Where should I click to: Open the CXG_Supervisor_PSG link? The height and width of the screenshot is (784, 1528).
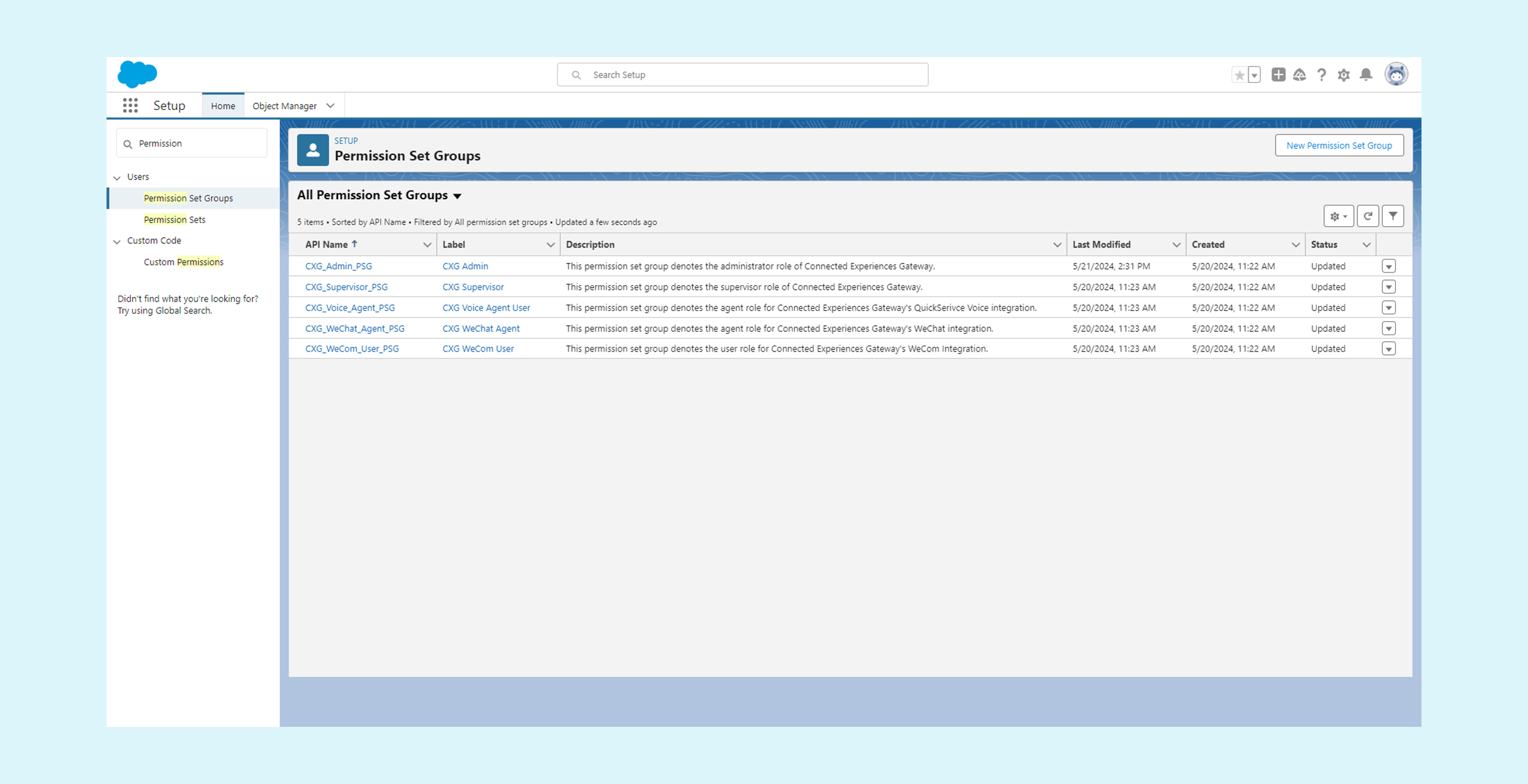(346, 287)
